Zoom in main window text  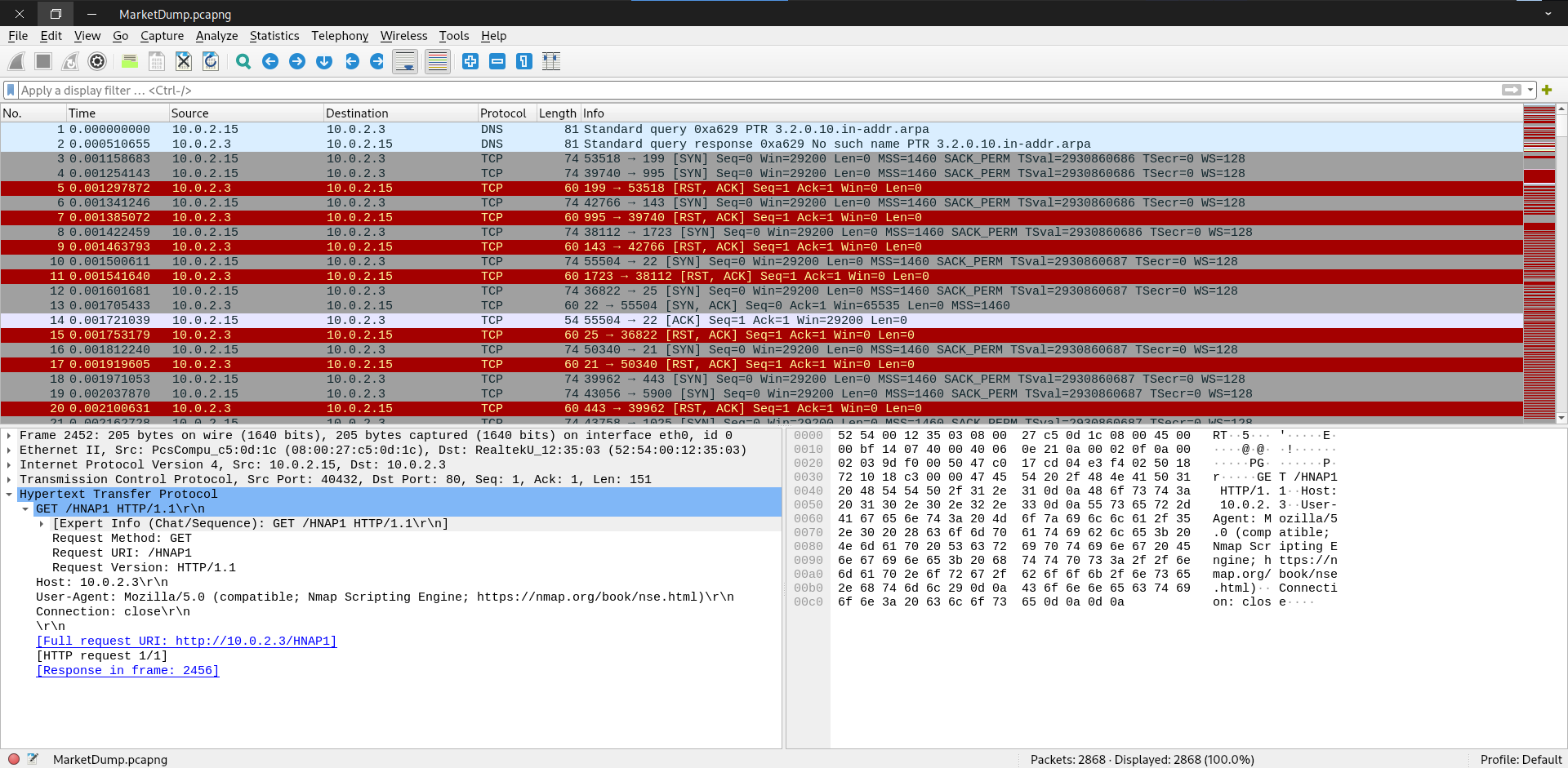point(470,61)
